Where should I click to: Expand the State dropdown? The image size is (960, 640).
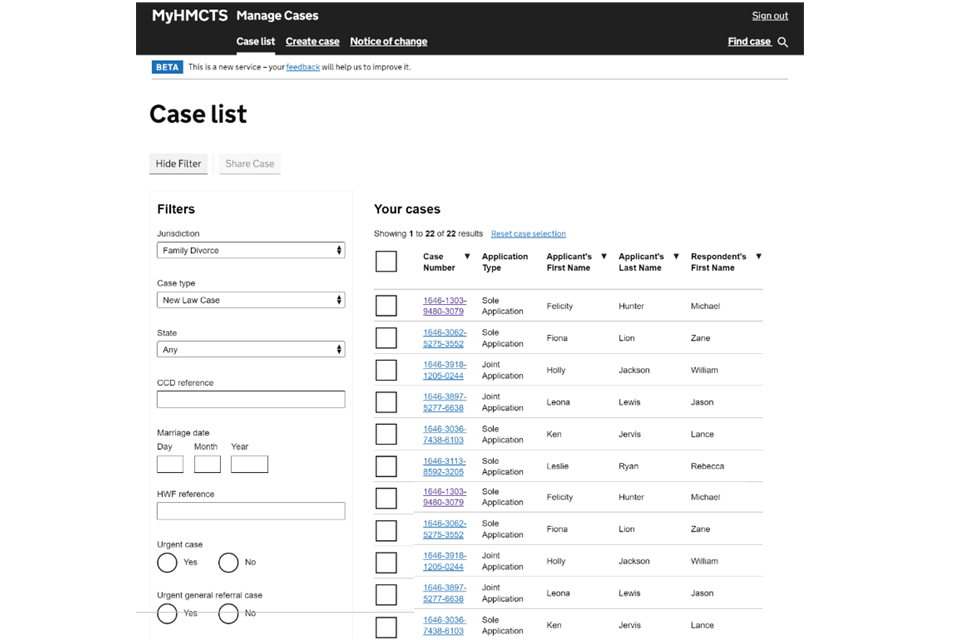251,350
